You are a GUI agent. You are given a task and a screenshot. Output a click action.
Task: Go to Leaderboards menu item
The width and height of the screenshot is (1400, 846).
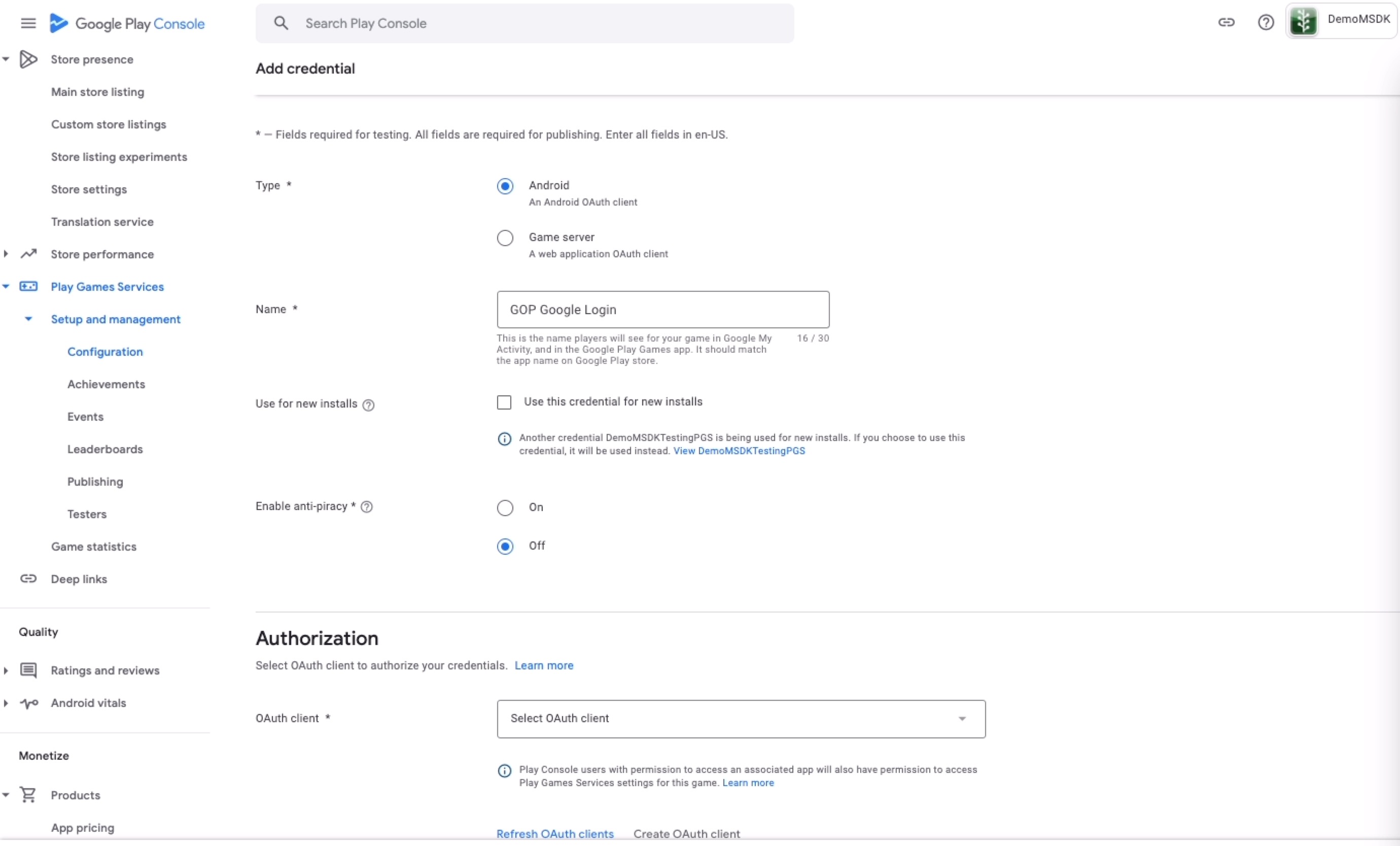click(x=105, y=449)
